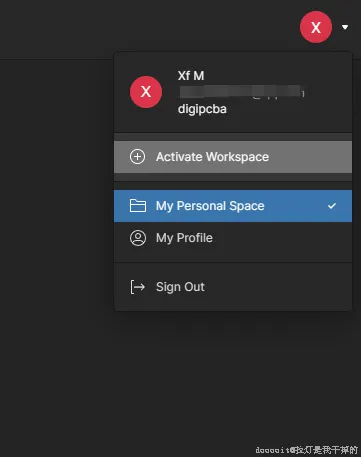The height and width of the screenshot is (457, 361).
Task: Click the empty dark area below the menu
Action: [x=233, y=373]
